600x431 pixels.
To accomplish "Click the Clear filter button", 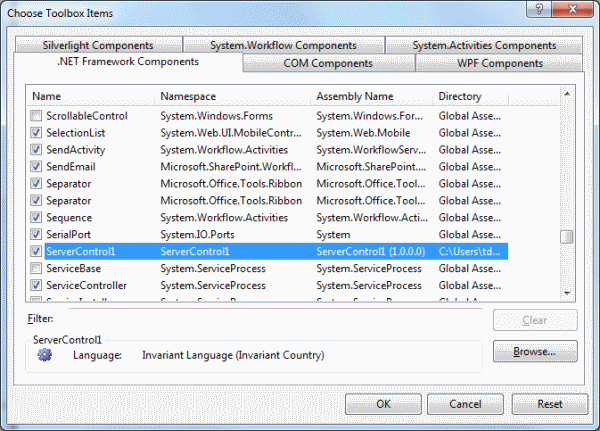I will click(535, 320).
